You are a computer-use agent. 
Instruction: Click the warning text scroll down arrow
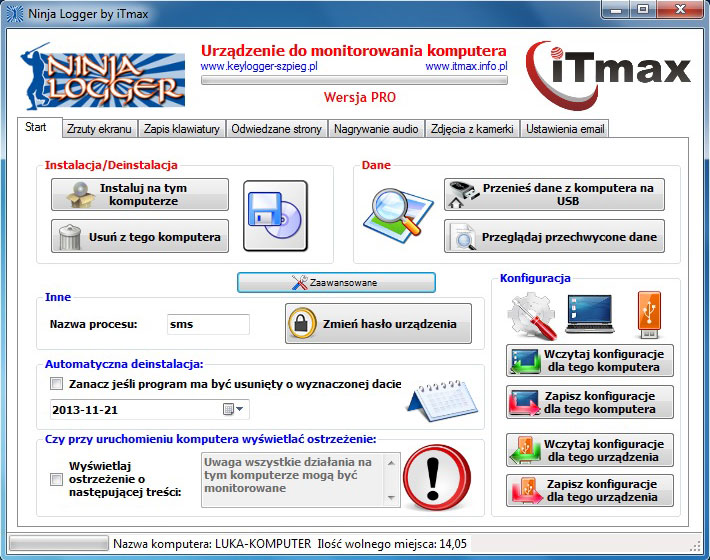coord(391,498)
